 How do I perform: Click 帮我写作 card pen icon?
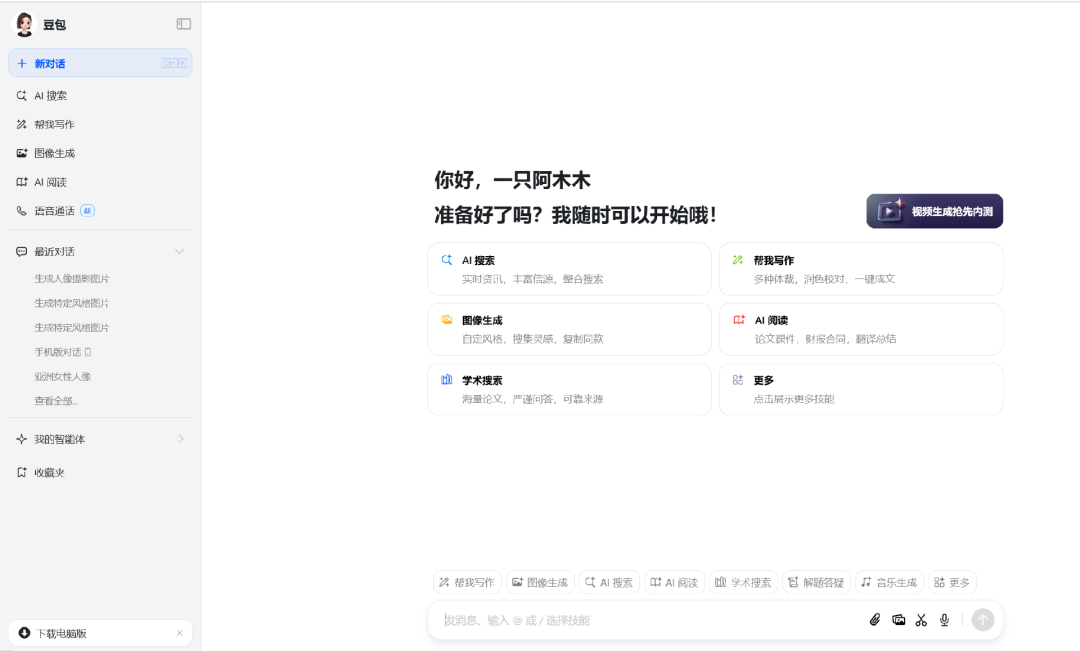pos(738,260)
